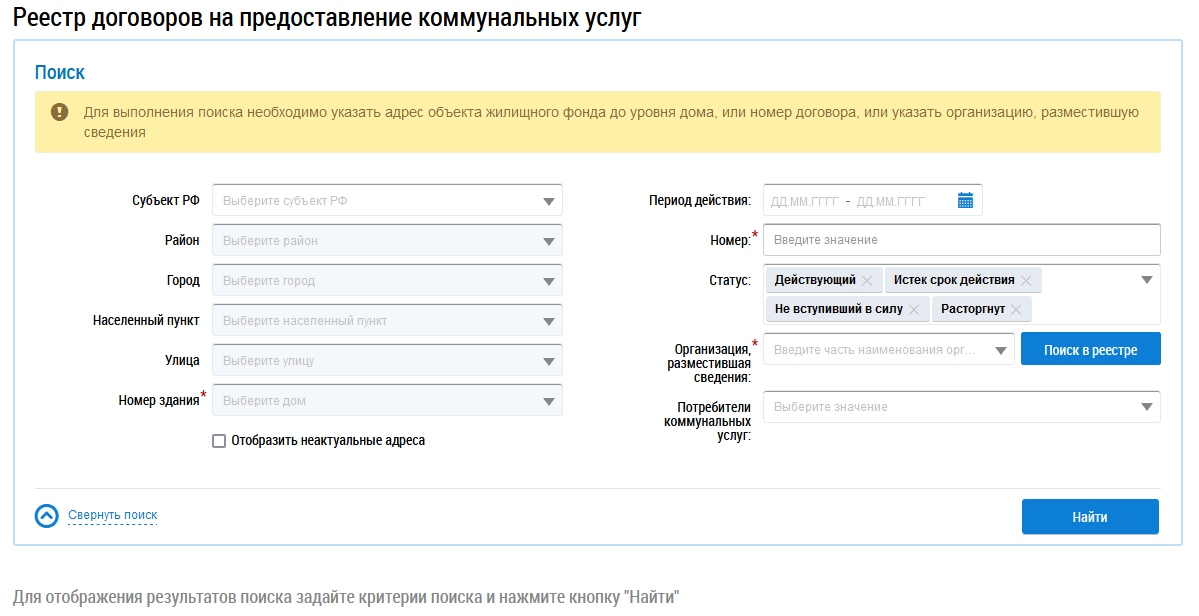Remove the 'Не вступивший в силу' status tag
The width and height of the screenshot is (1199, 616).
914,309
